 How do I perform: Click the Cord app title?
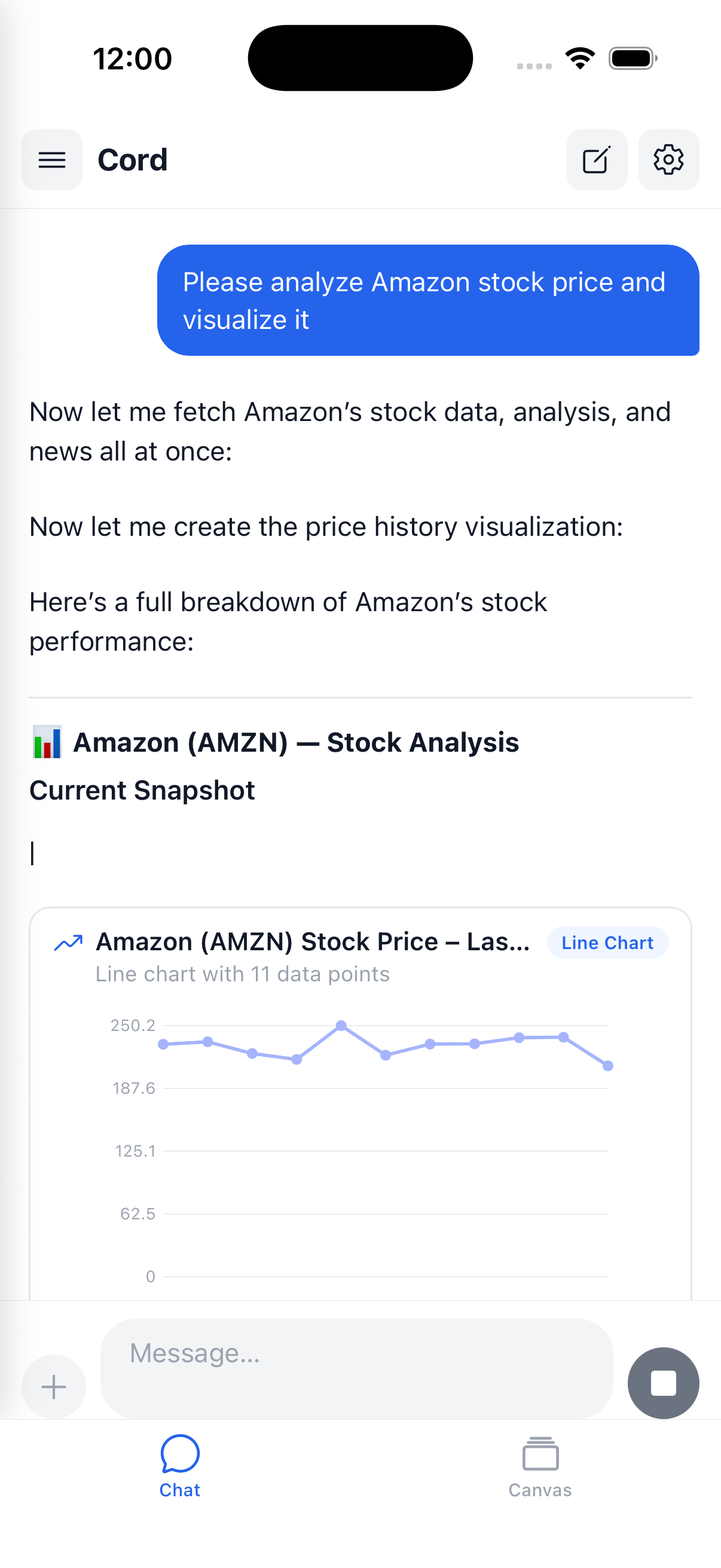133,160
